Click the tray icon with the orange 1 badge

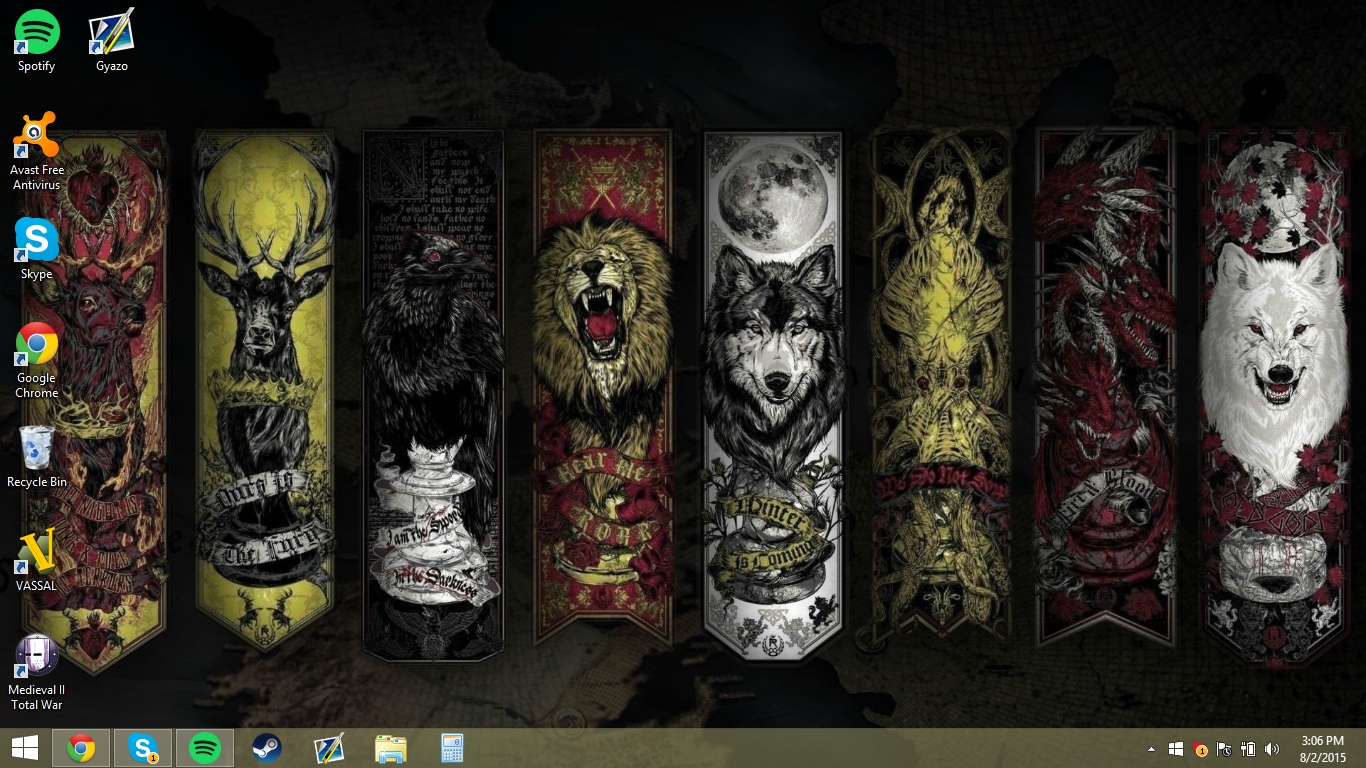(x=1200, y=749)
